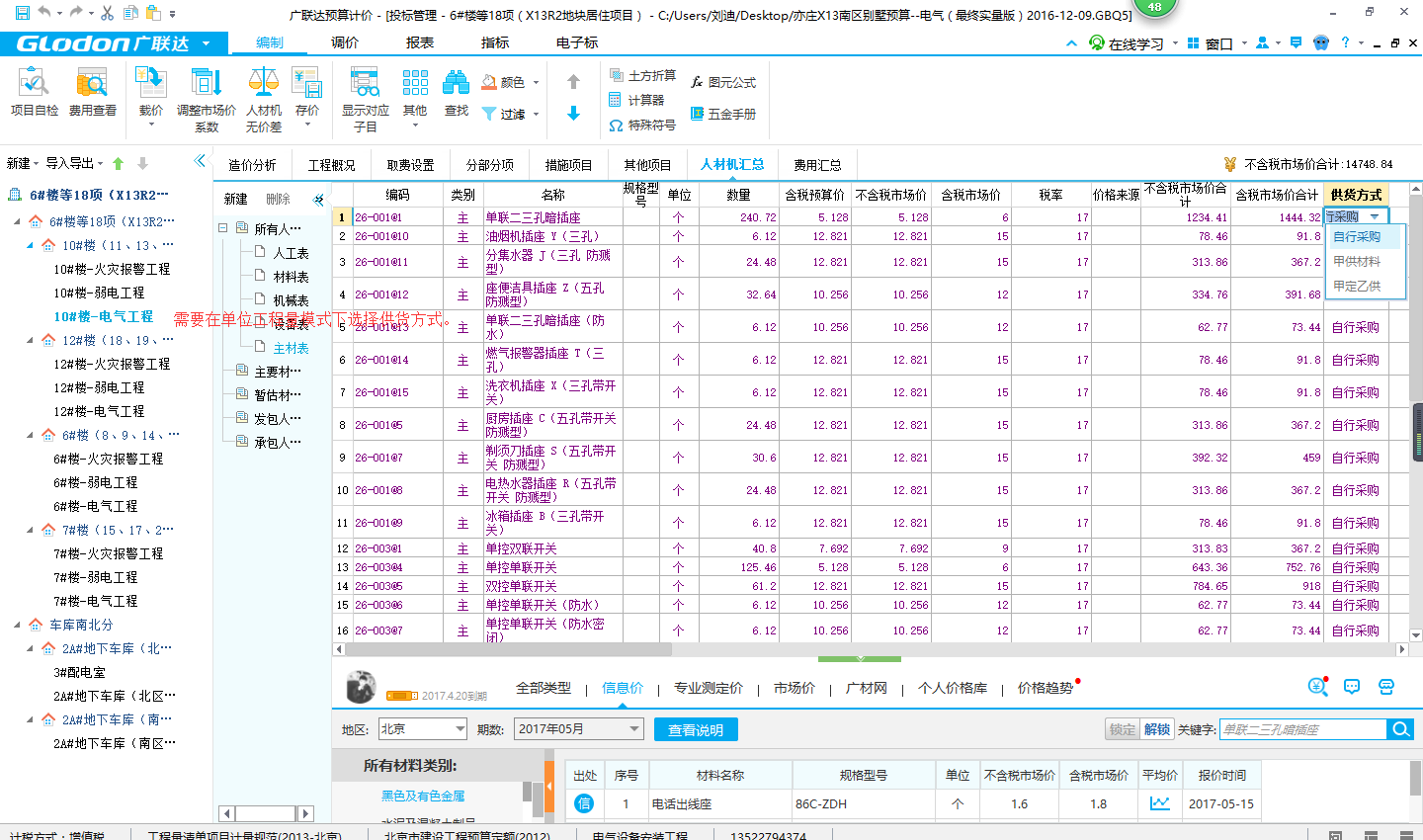1423x840 pixels.
Task: Click the move up arrow icon
Action: [573, 82]
